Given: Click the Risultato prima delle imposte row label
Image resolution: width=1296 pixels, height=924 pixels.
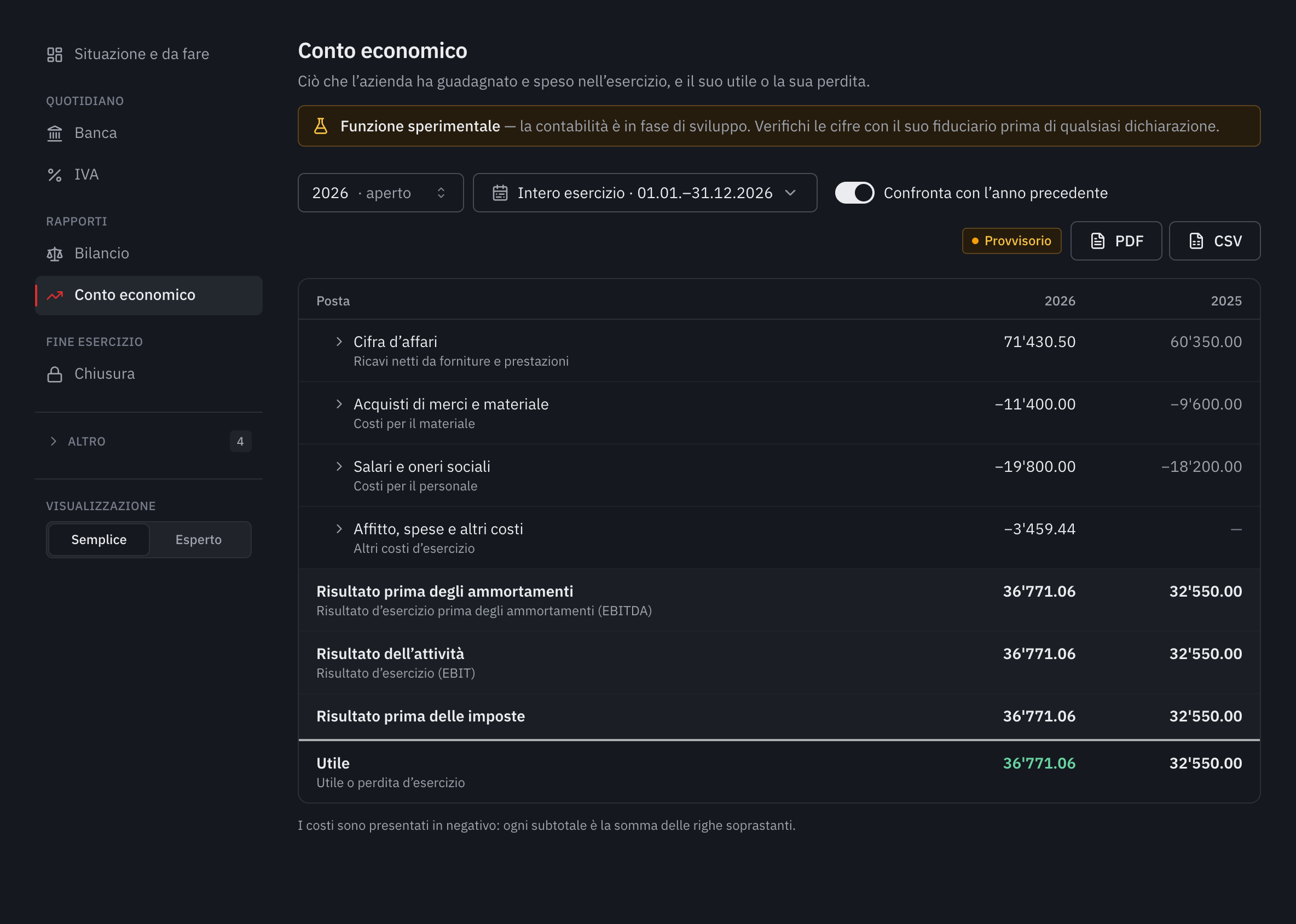Looking at the screenshot, I should pos(420,717).
